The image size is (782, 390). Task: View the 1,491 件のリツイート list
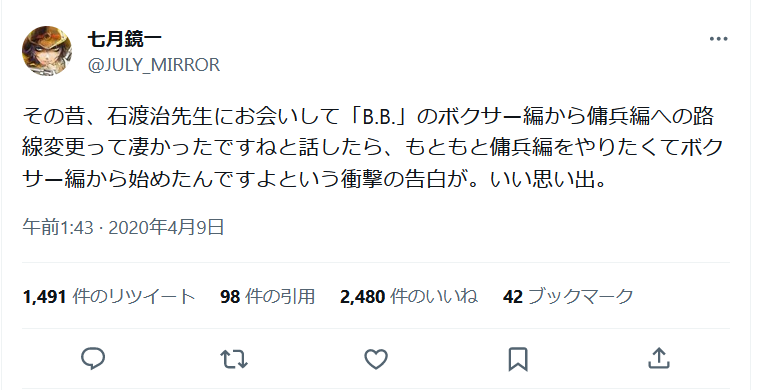(x=109, y=297)
